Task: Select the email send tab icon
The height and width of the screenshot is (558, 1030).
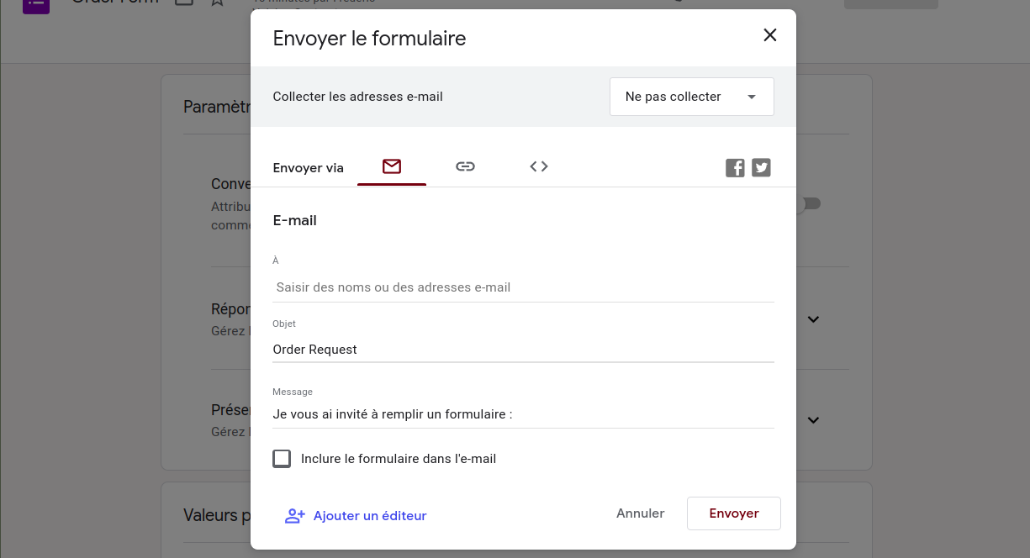Action: (391, 167)
